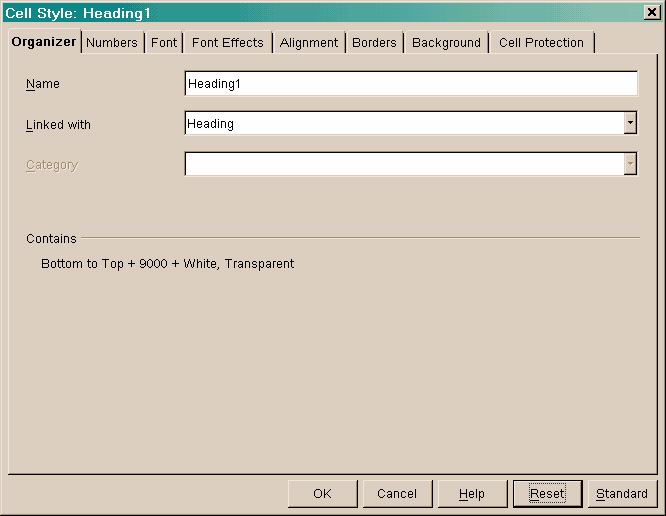Switch to the Organizer tab

[44, 42]
